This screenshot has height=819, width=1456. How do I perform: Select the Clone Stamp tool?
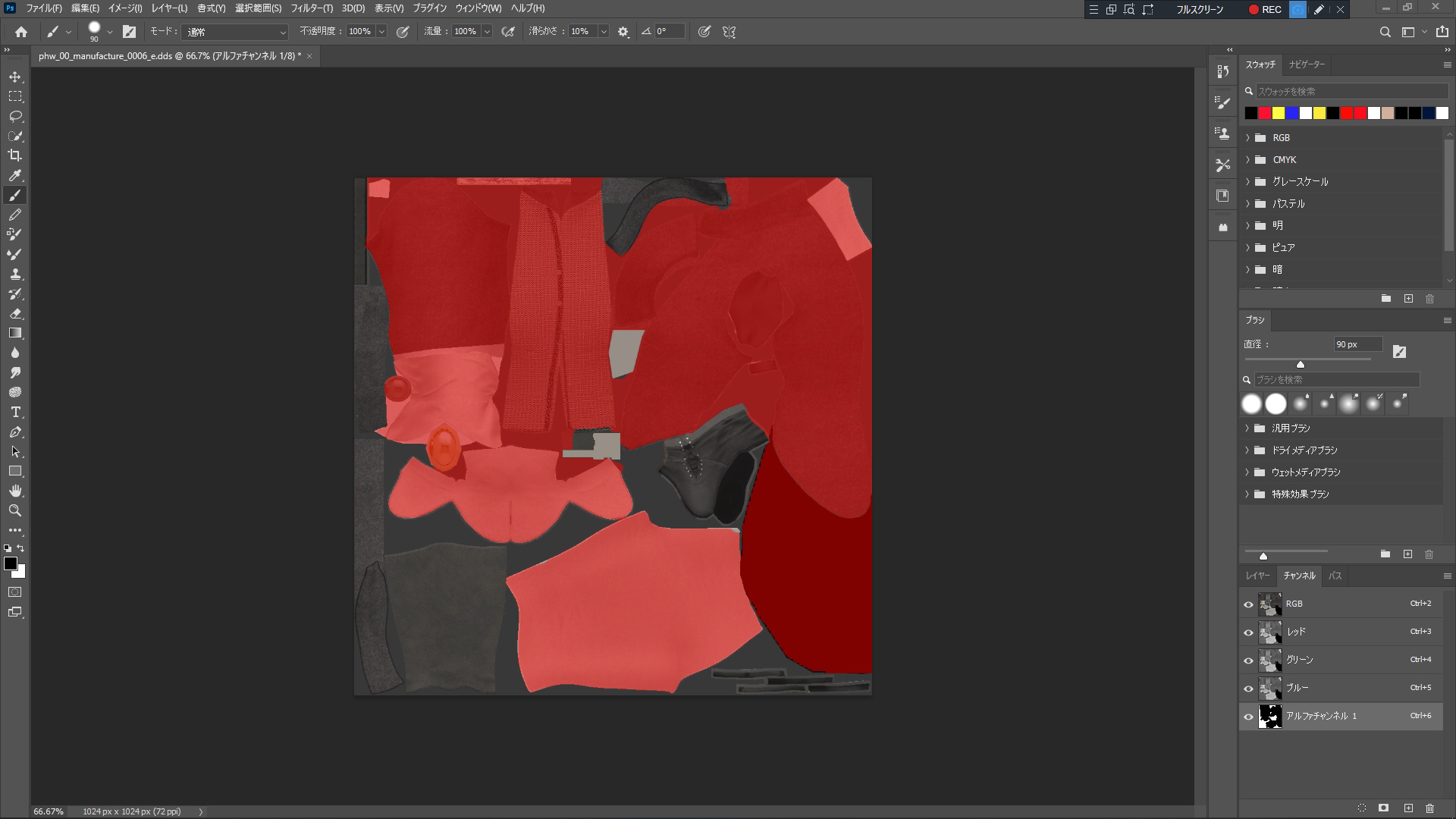tap(15, 274)
